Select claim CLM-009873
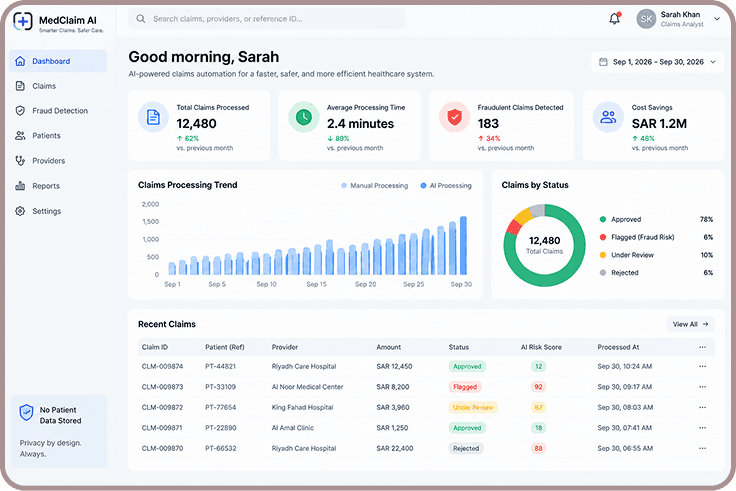This screenshot has width=736, height=491. point(162,387)
